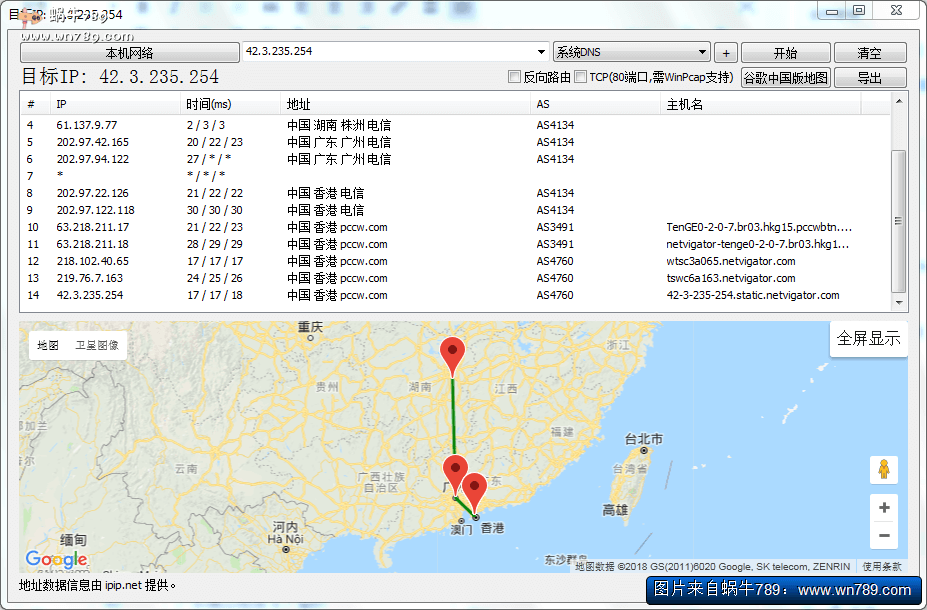Enable the 反向路由 checkbox
The image size is (927, 610).
(515, 77)
